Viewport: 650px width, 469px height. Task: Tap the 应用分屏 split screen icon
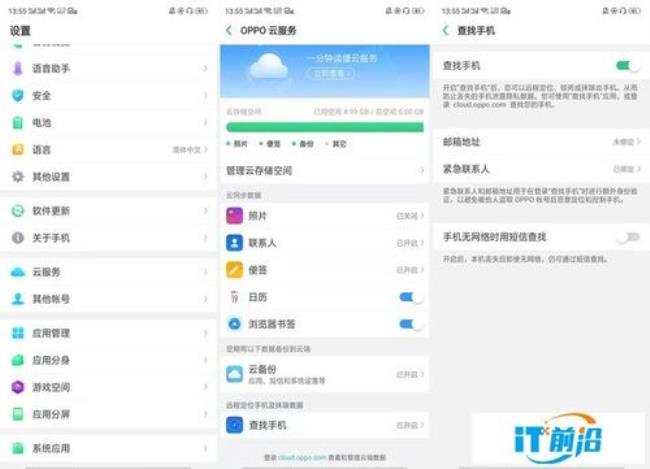coord(18,414)
